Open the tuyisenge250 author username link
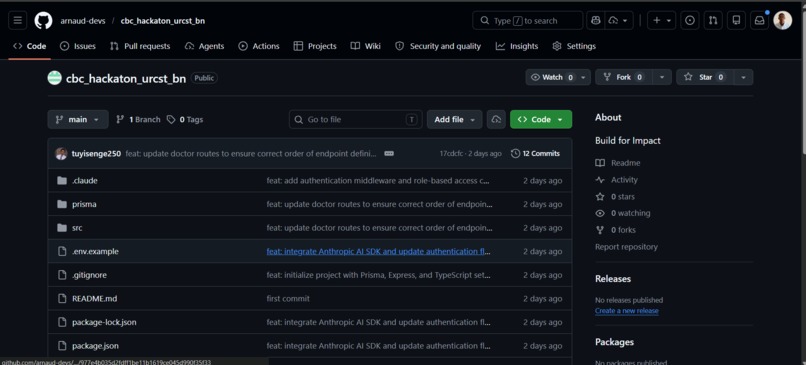The height and width of the screenshot is (365, 806). [96, 153]
